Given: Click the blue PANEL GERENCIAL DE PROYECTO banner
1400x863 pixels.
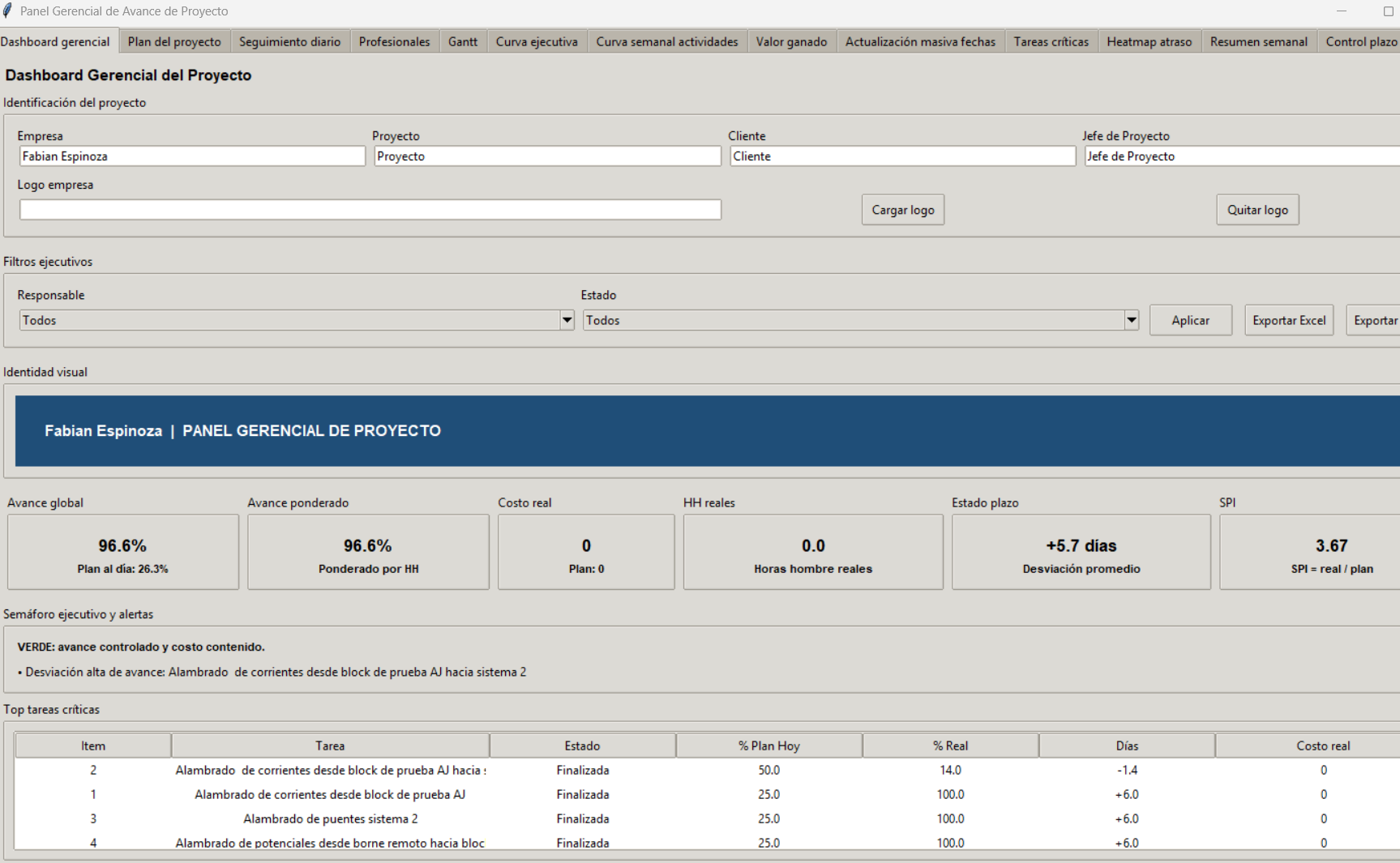Looking at the screenshot, I should point(708,430).
